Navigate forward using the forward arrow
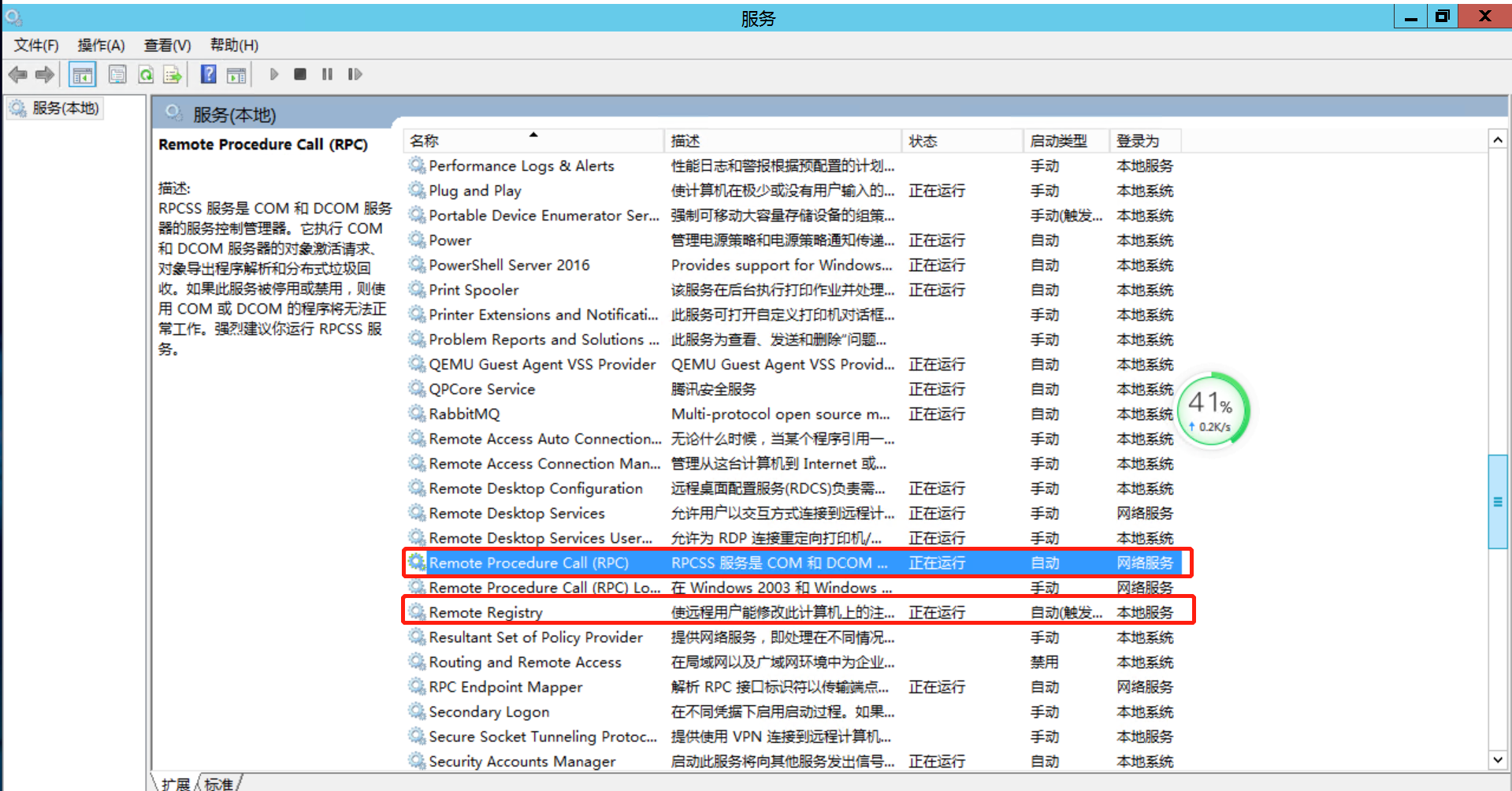 [45, 74]
